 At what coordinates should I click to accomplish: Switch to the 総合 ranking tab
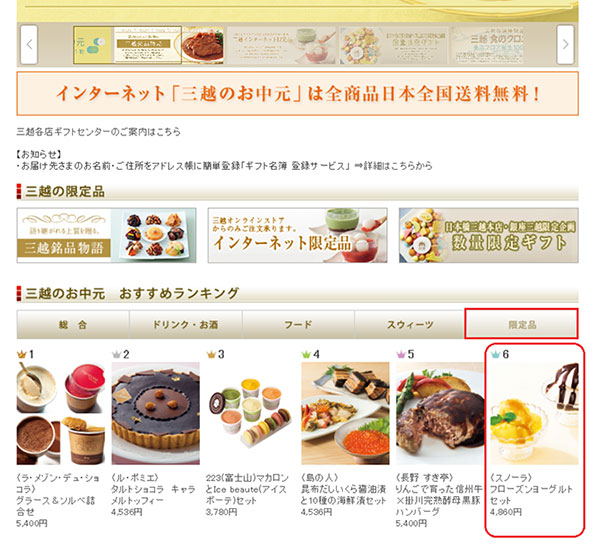pyautogui.click(x=73, y=325)
